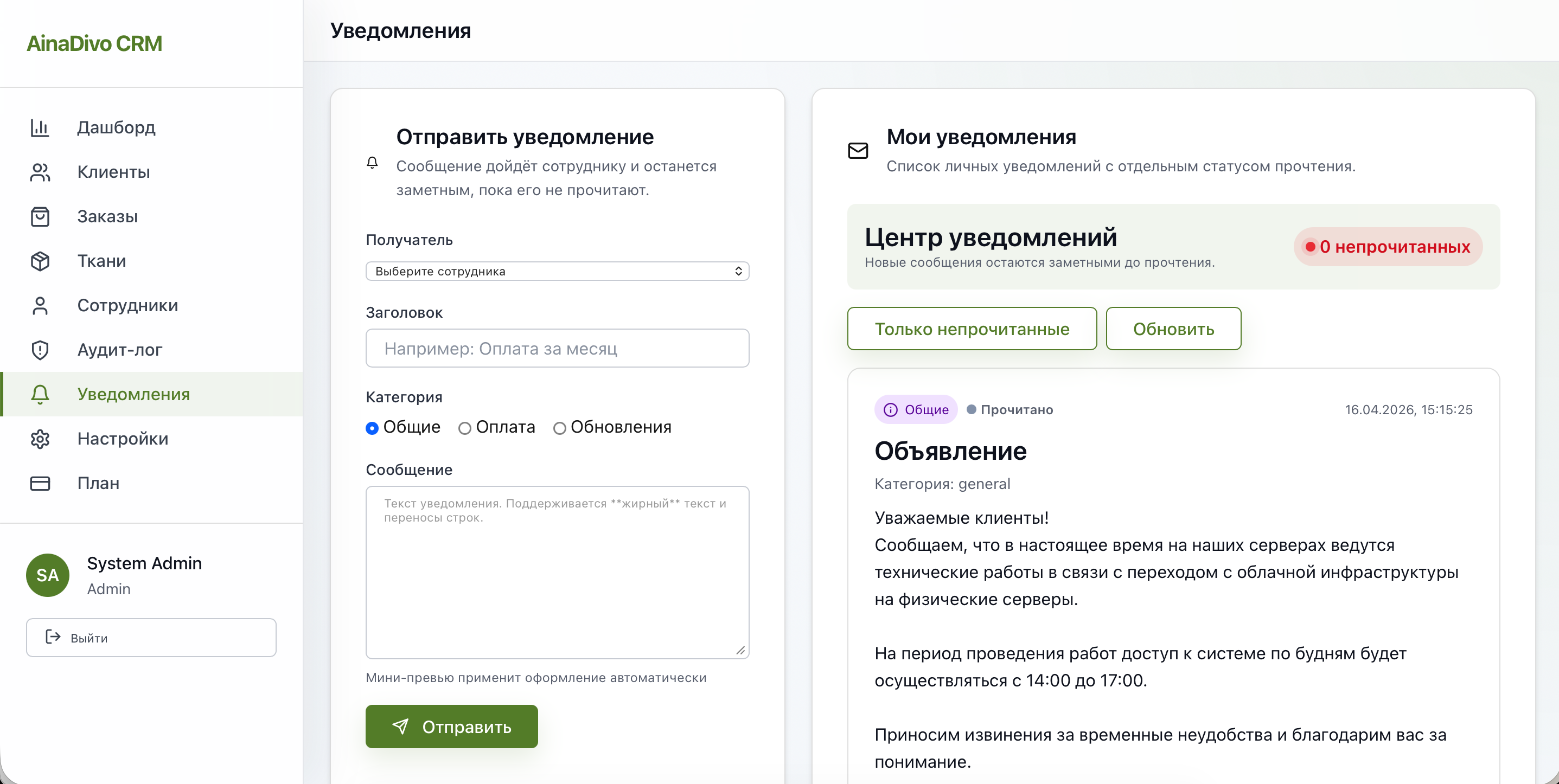Click the logout arrow icon

point(53,637)
